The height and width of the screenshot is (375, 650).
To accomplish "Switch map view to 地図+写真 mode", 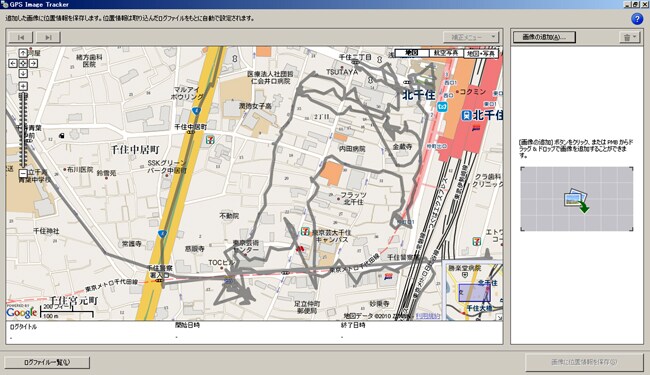I will coord(480,53).
